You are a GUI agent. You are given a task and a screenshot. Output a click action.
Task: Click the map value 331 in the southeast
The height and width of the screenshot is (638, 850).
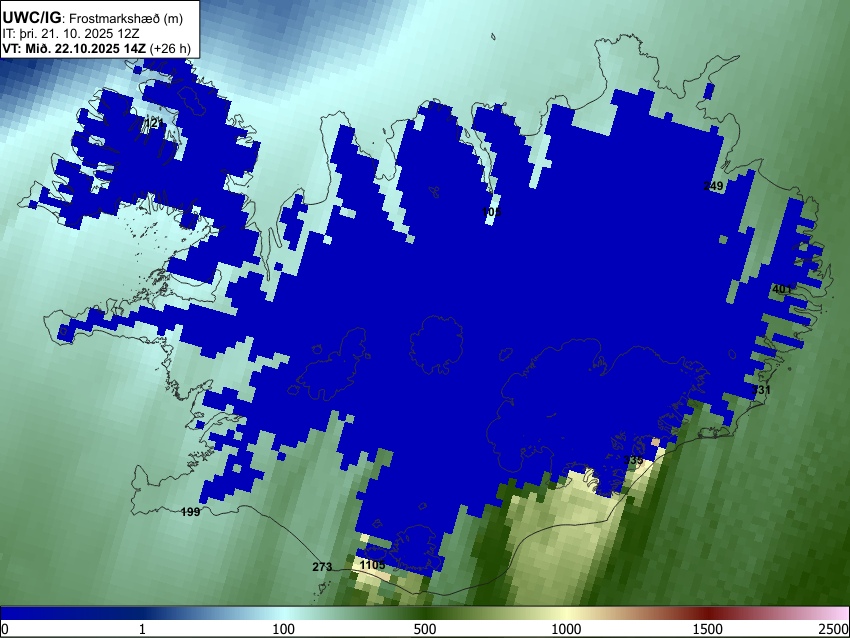[761, 390]
